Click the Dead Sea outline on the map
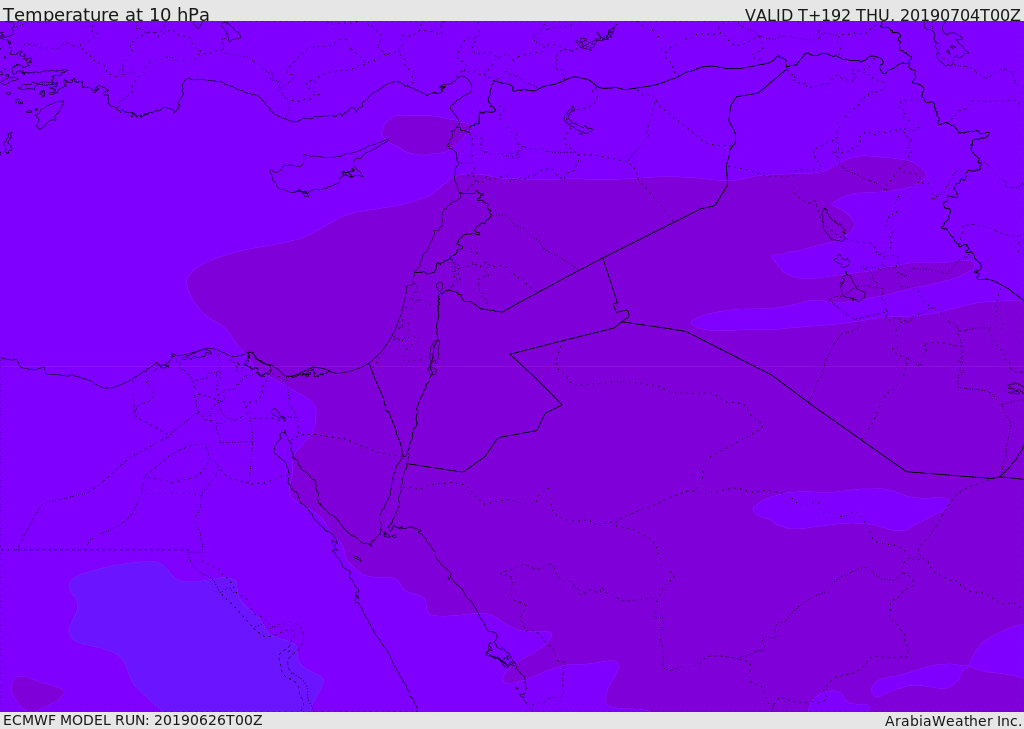1024x729 pixels. click(x=433, y=356)
